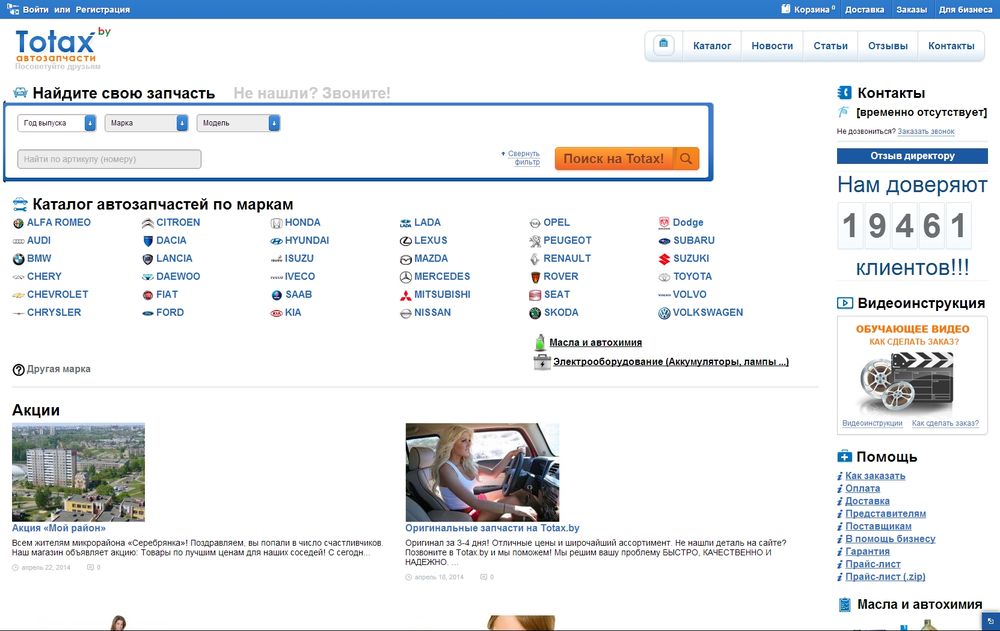
Task: Click the Volkswagen VW logo icon
Action: 664,313
